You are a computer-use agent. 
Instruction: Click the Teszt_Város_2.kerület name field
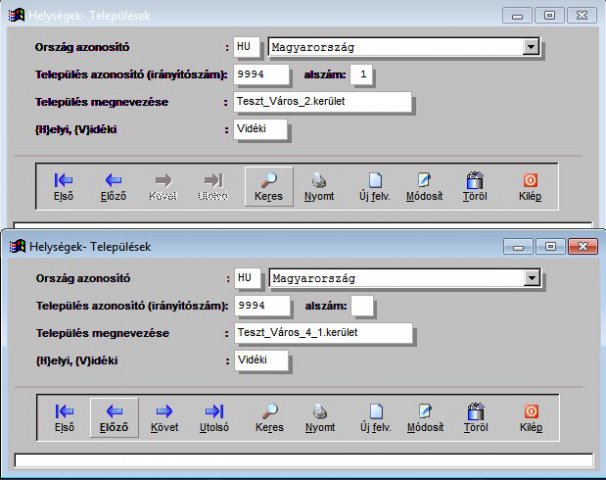[x=321, y=102]
